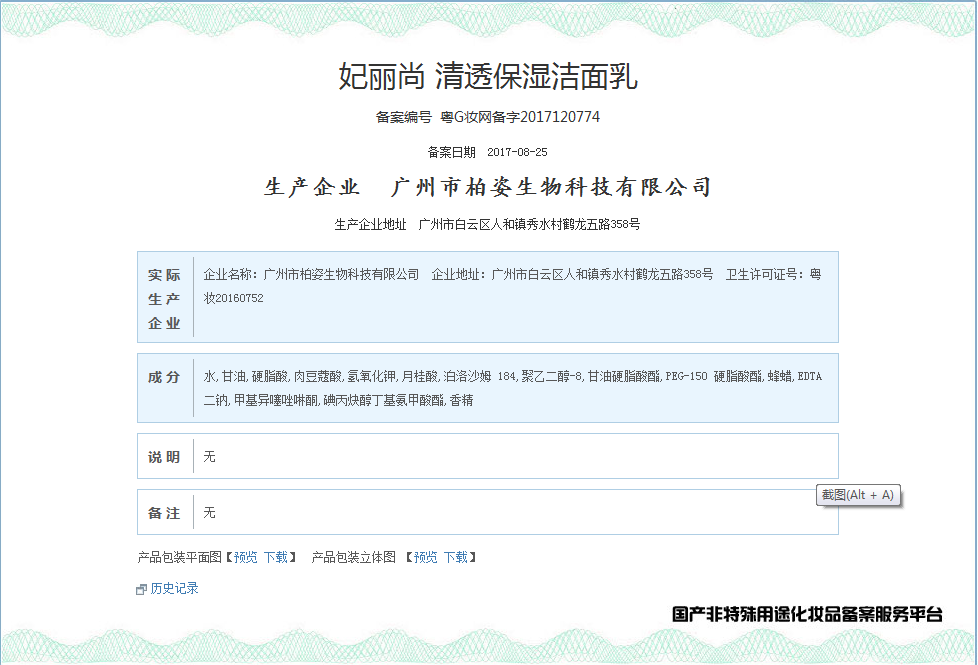Click the 备案日期 label

pos(452,152)
